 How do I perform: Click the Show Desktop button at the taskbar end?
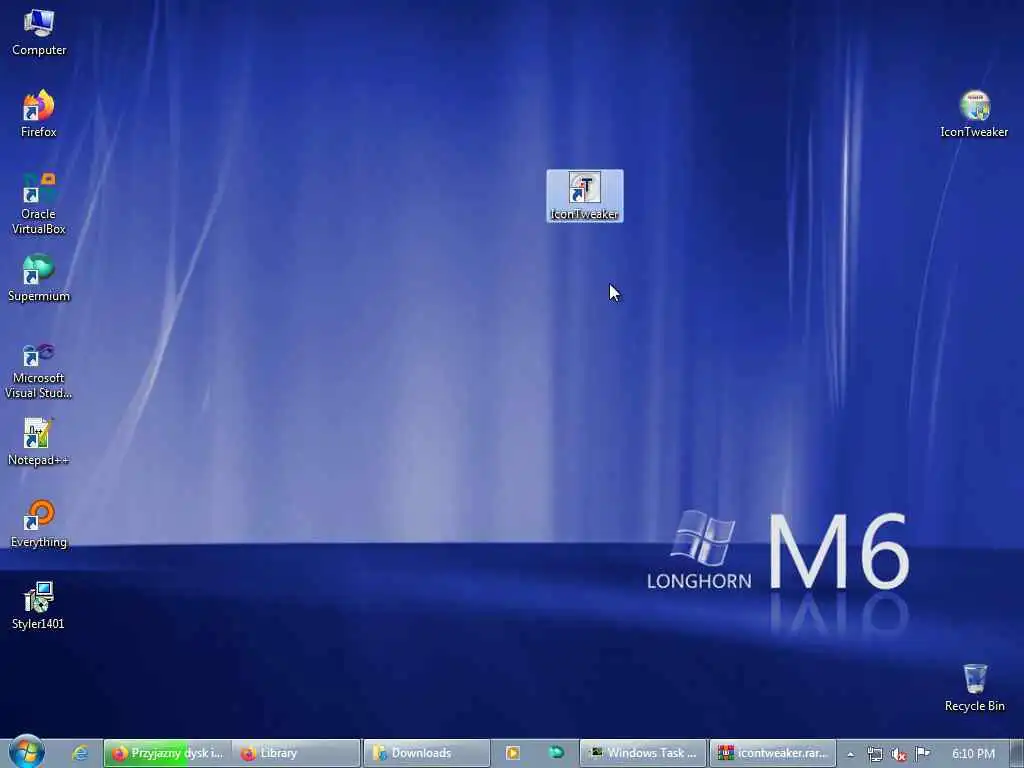tap(1017, 753)
